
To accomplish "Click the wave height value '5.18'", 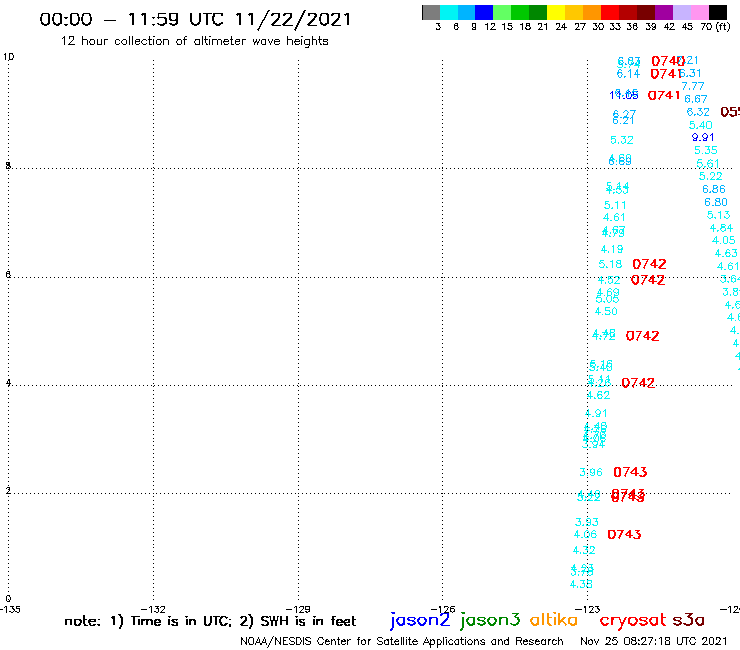I will (x=610, y=264).
